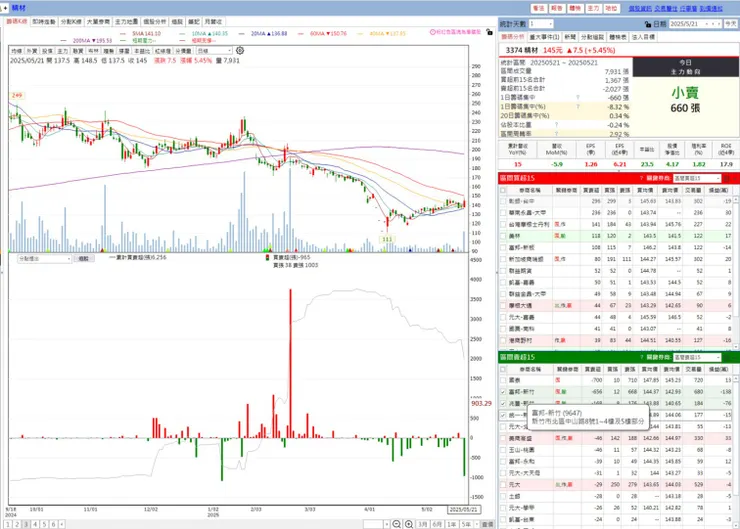This screenshot has height=529, width=740.
Task: Open the 新聞 tab in right panel
Action: coord(570,37)
